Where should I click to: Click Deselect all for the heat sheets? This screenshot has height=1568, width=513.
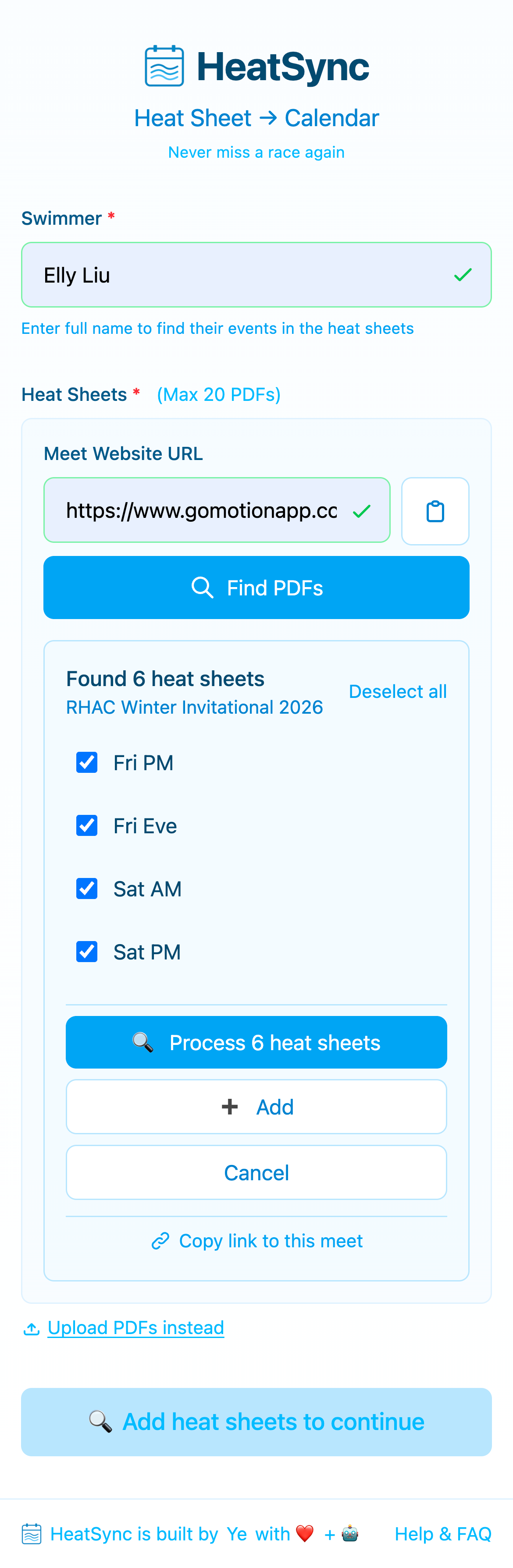click(397, 691)
